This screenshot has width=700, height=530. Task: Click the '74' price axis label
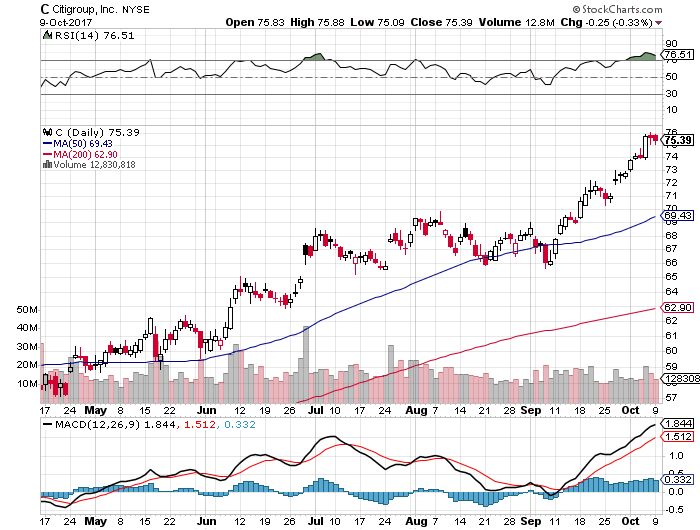(x=671, y=157)
